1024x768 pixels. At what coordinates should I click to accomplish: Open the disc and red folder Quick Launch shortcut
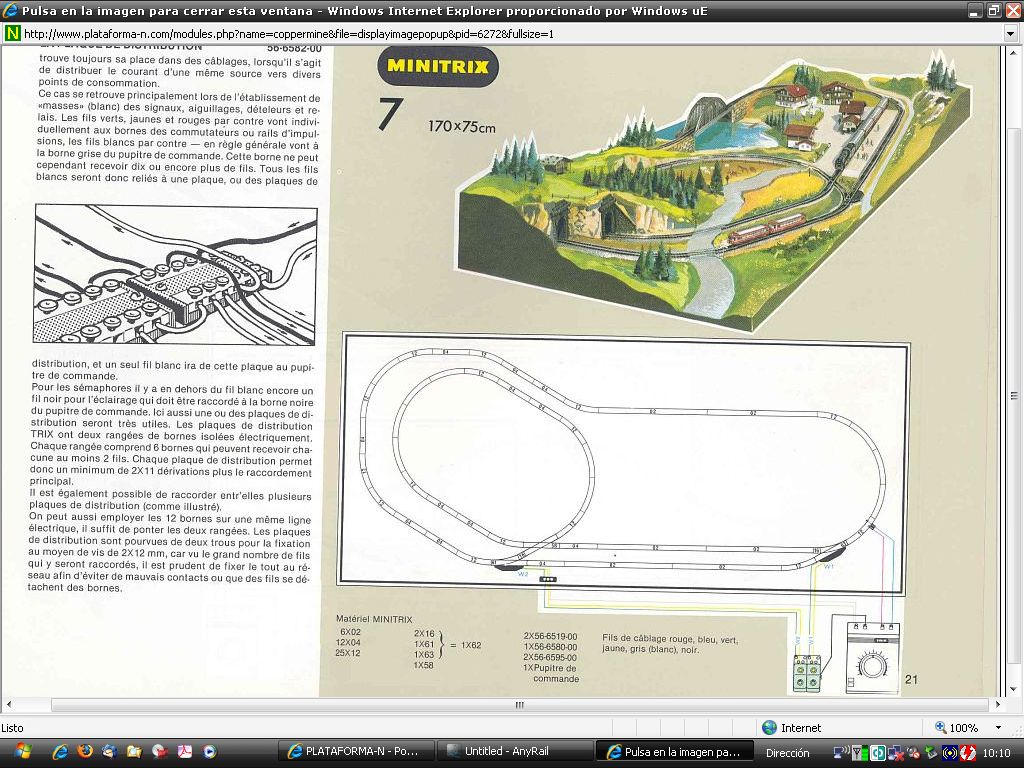point(159,751)
